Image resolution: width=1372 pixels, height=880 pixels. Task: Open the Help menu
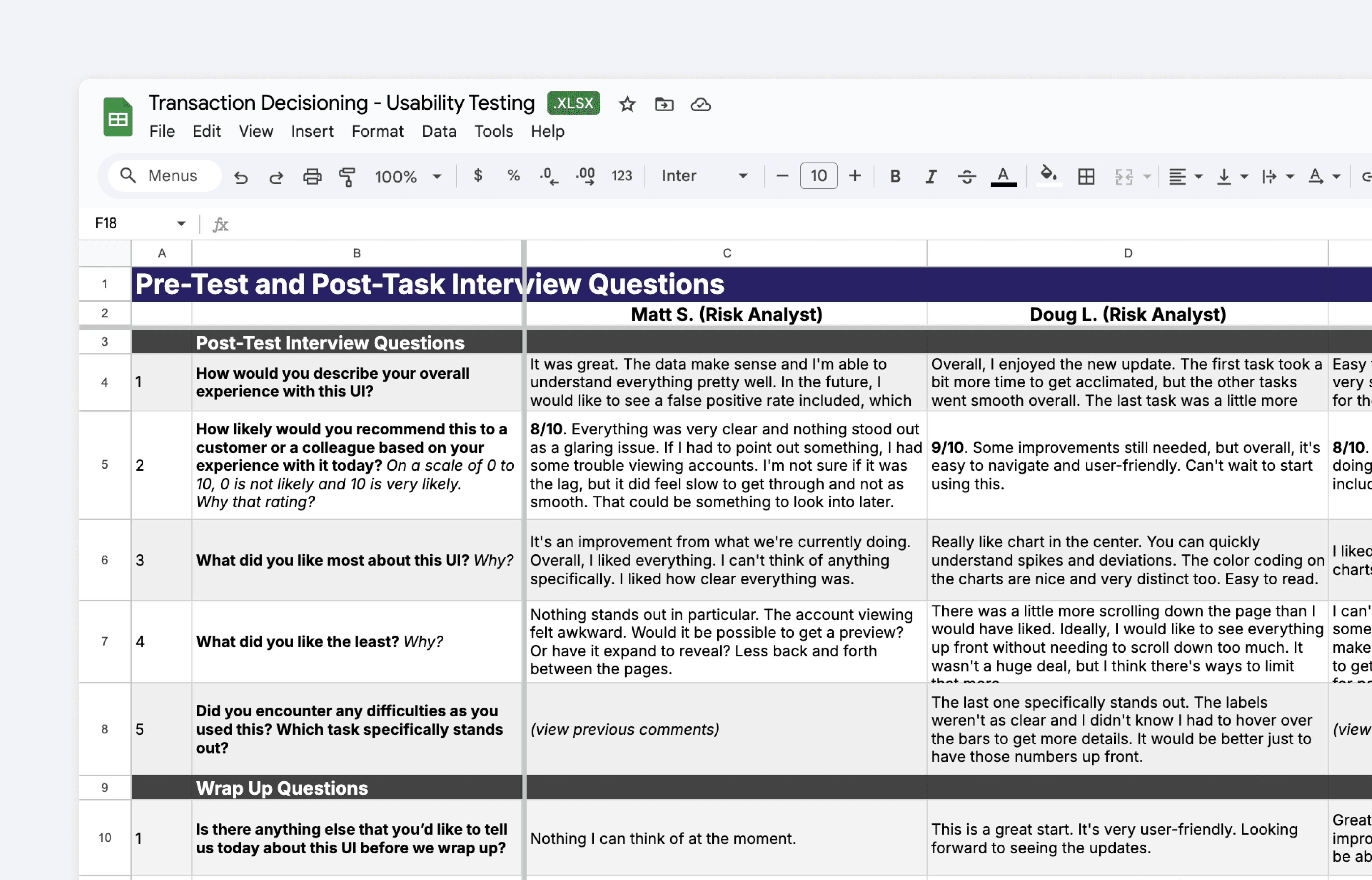(x=547, y=131)
